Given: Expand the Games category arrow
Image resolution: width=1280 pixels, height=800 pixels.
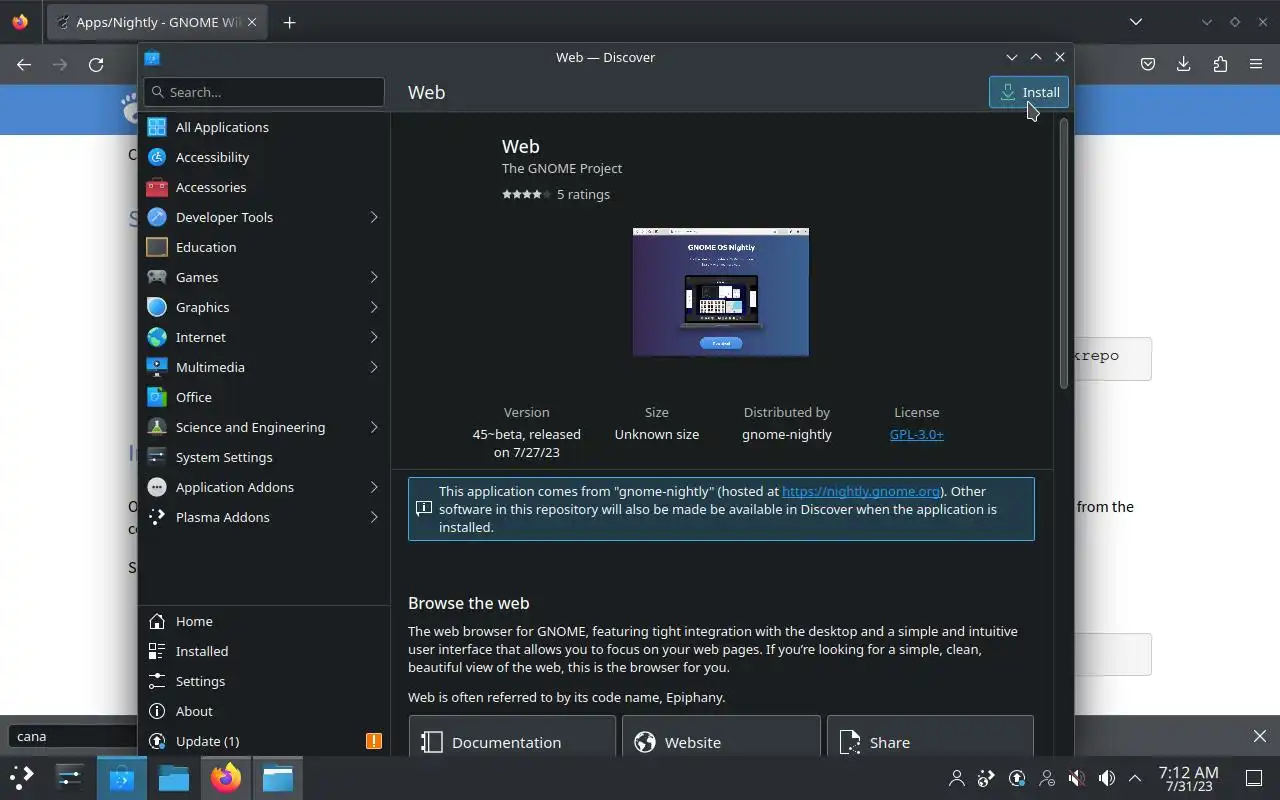Looking at the screenshot, I should coord(374,277).
